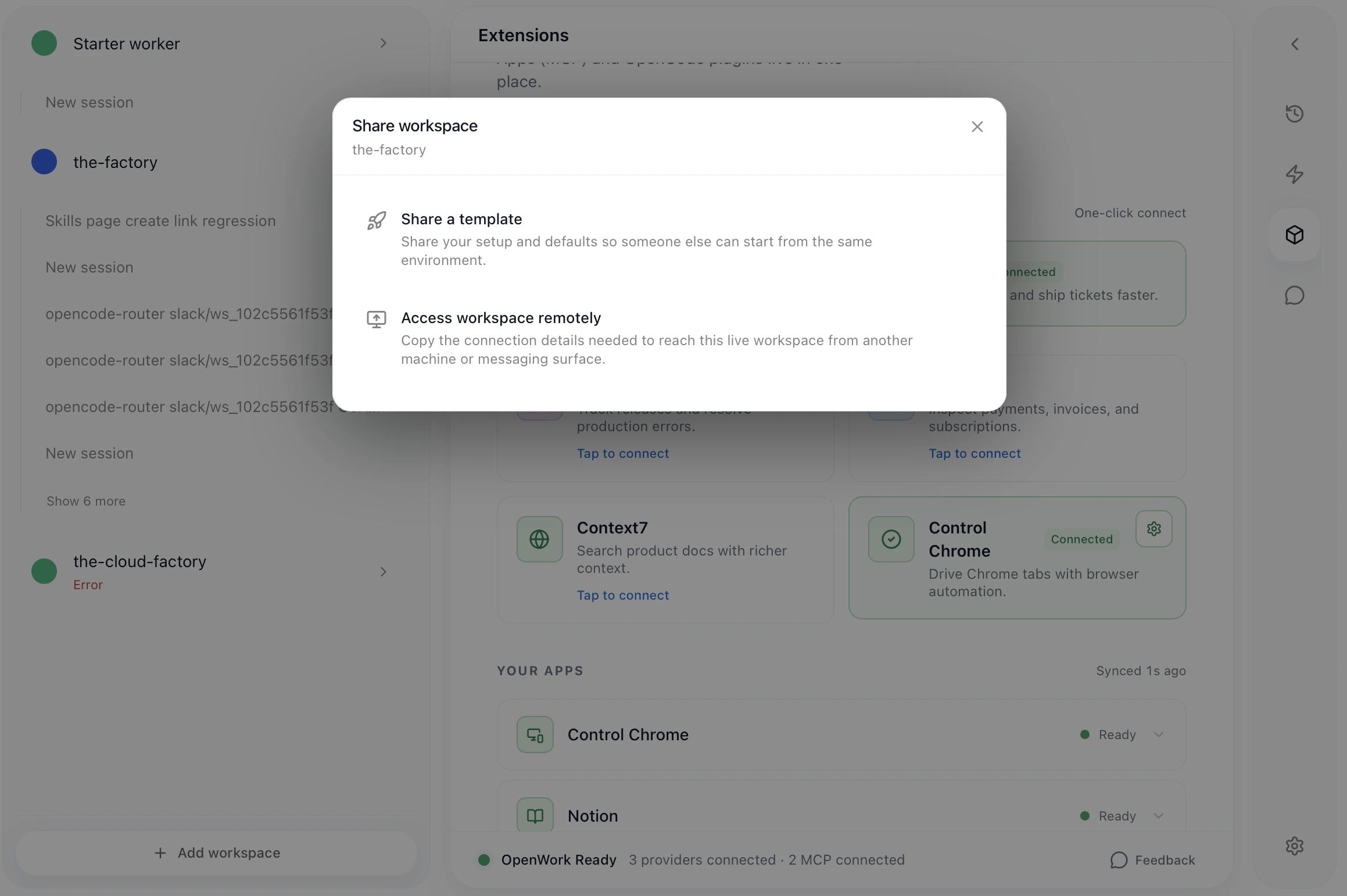1347x896 pixels.
Task: Click the Context7 globe icon
Action: 539,539
